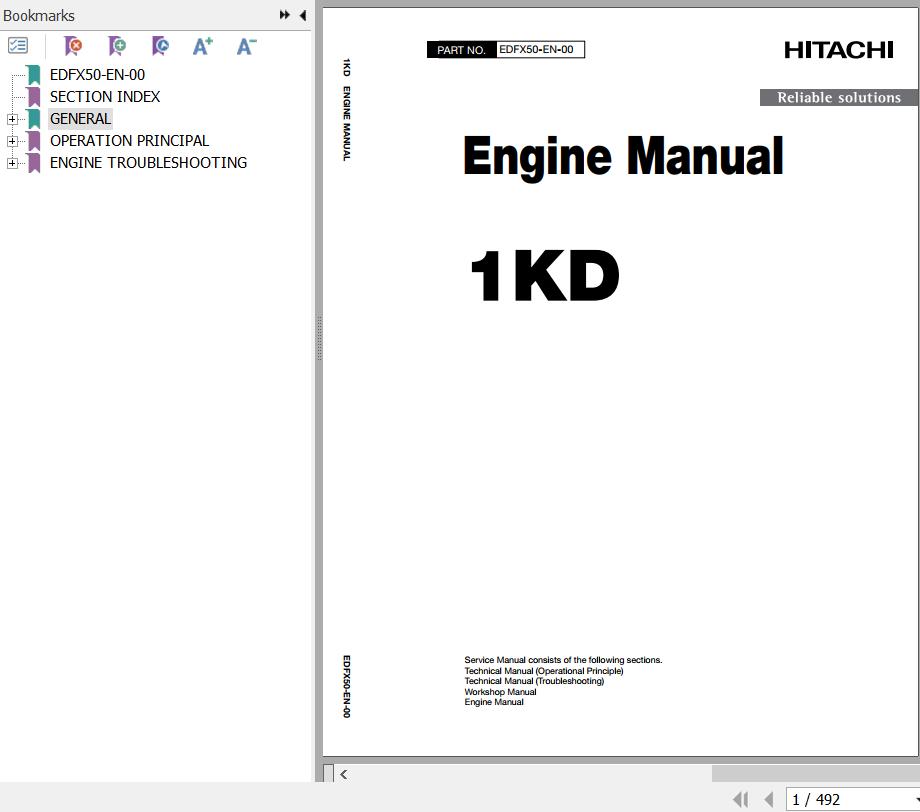Select the GENERAL bookmark
The image size is (920, 812).
tap(80, 119)
